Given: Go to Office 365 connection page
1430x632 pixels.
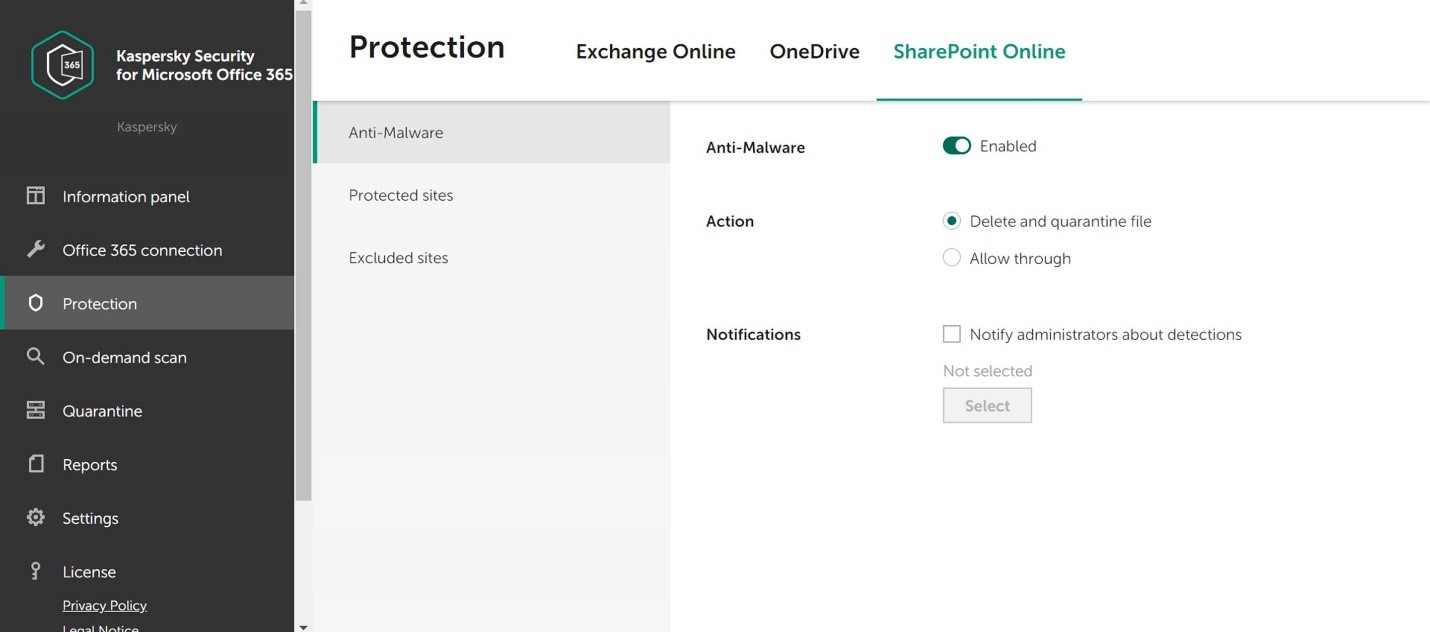Looking at the screenshot, I should pyautogui.click(x=147, y=250).
